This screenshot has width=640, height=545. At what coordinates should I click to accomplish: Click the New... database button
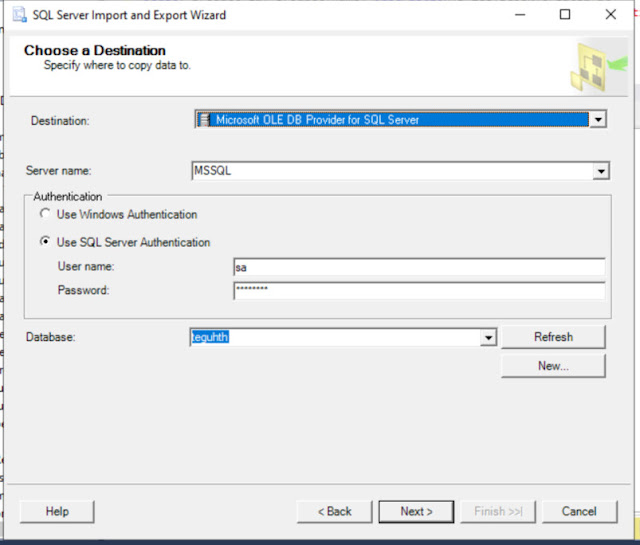point(553,366)
